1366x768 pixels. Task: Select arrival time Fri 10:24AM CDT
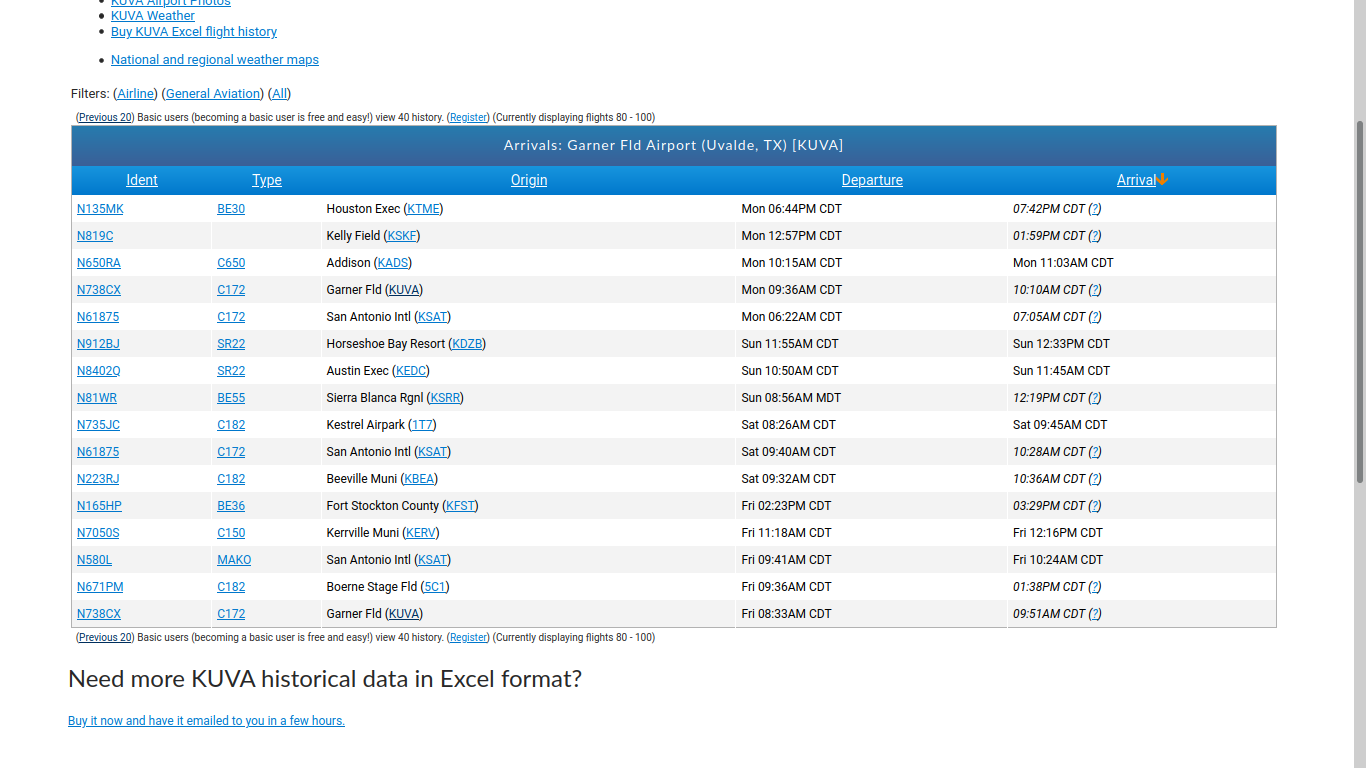[1058, 560]
